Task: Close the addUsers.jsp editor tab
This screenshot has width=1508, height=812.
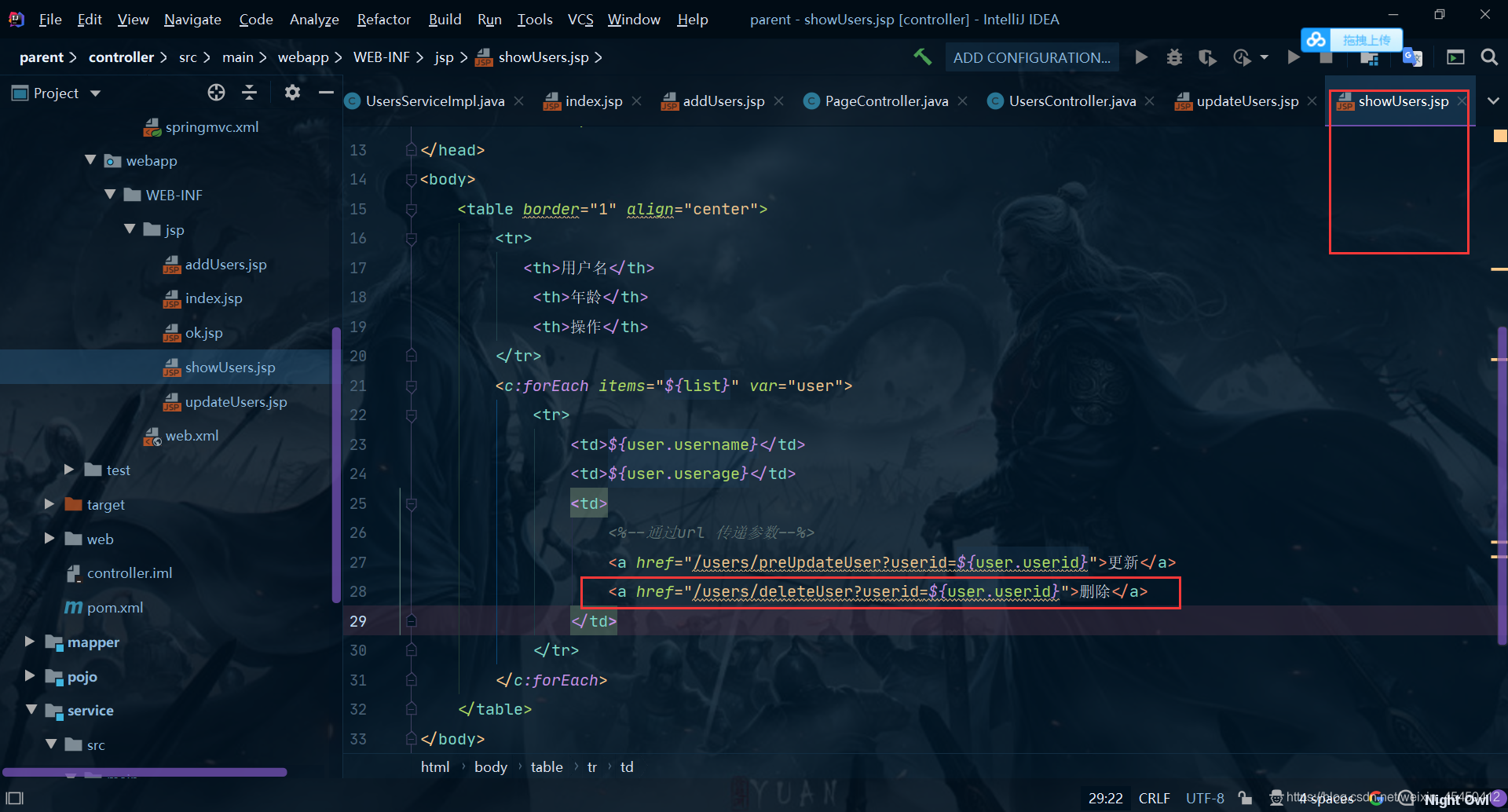Action: pos(778,101)
